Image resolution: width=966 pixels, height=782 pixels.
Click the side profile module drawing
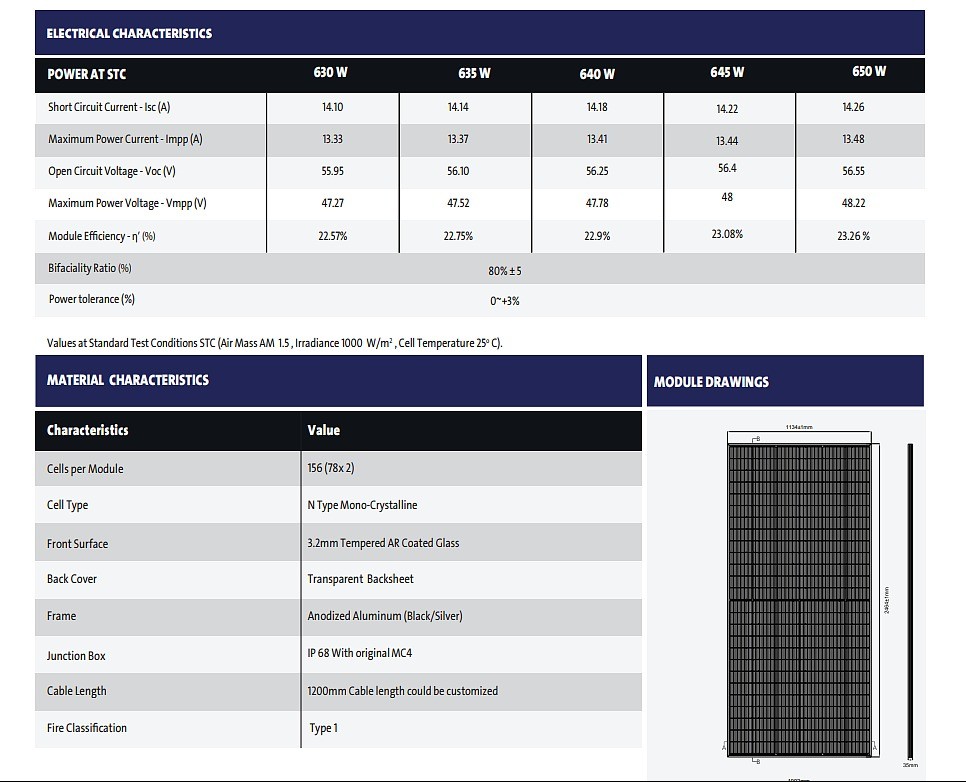coord(909,598)
